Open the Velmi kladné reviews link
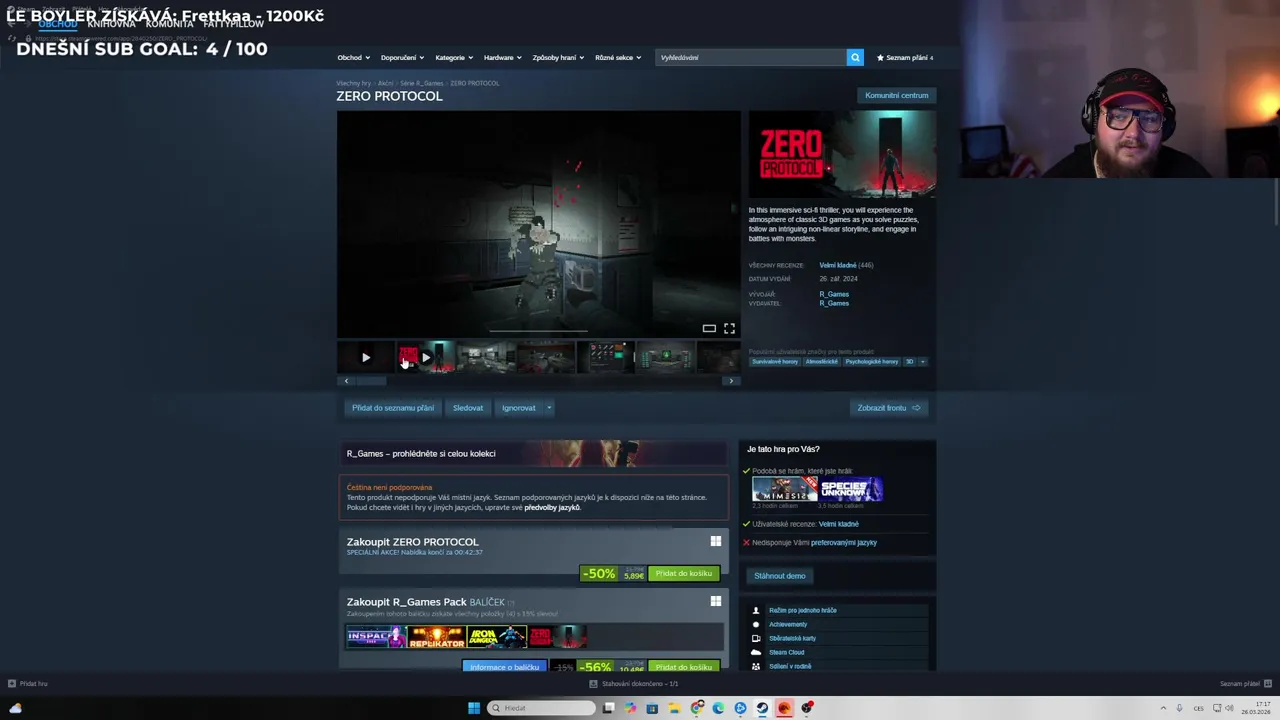1280x720 pixels. click(838, 265)
